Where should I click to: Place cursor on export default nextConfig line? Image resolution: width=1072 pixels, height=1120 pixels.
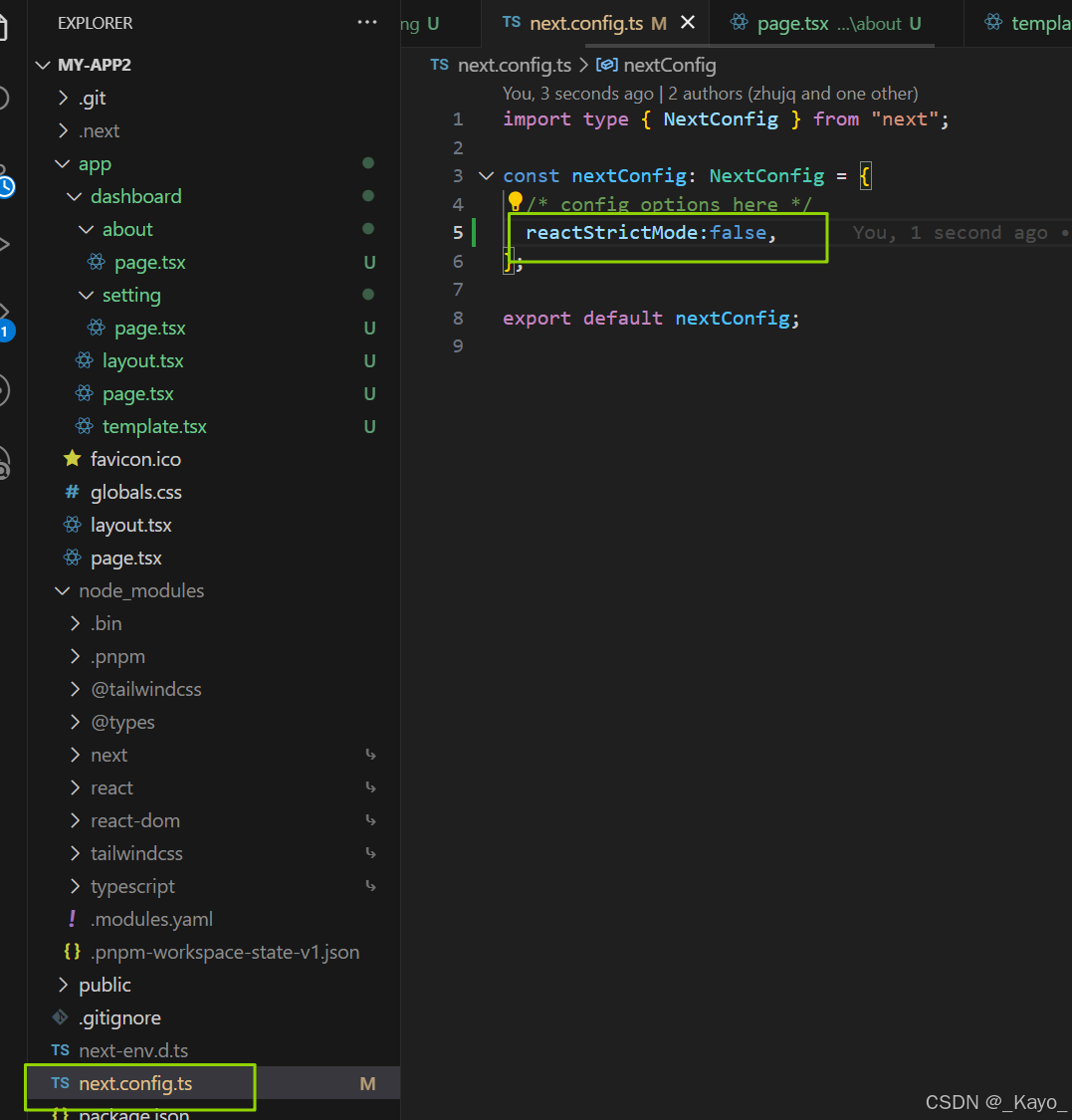click(651, 318)
